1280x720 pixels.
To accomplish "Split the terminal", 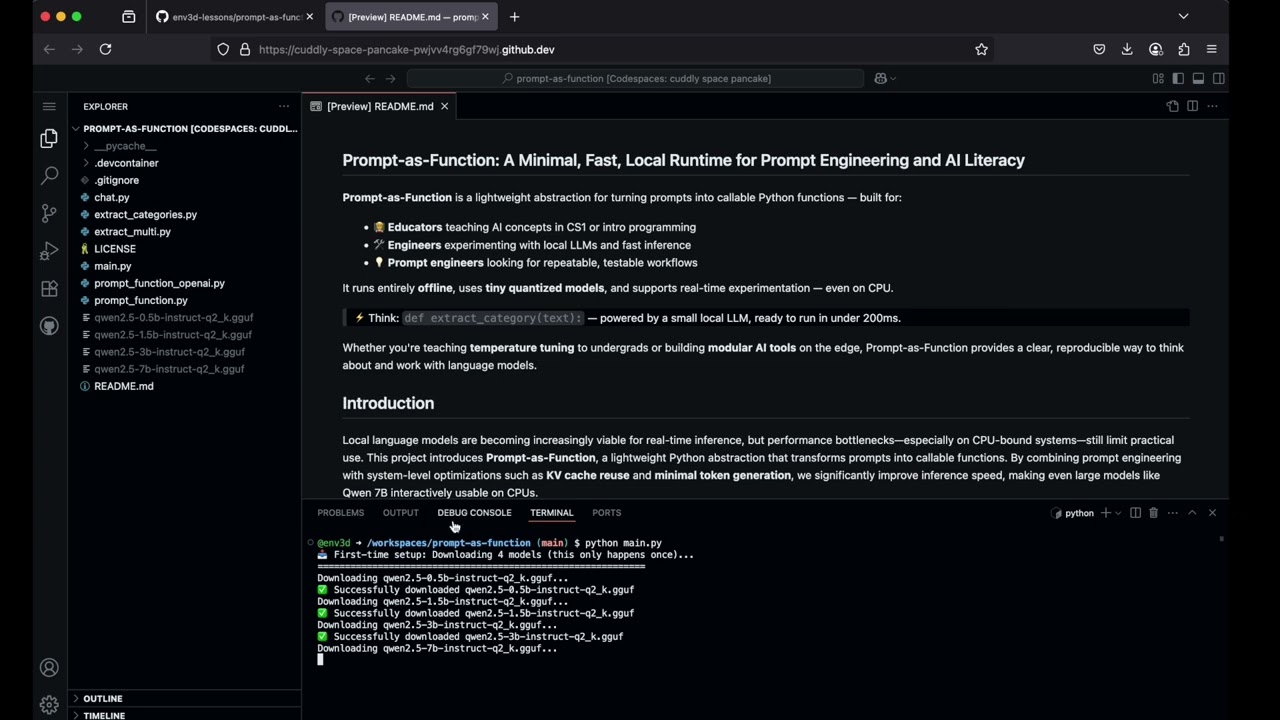I will (1135, 513).
